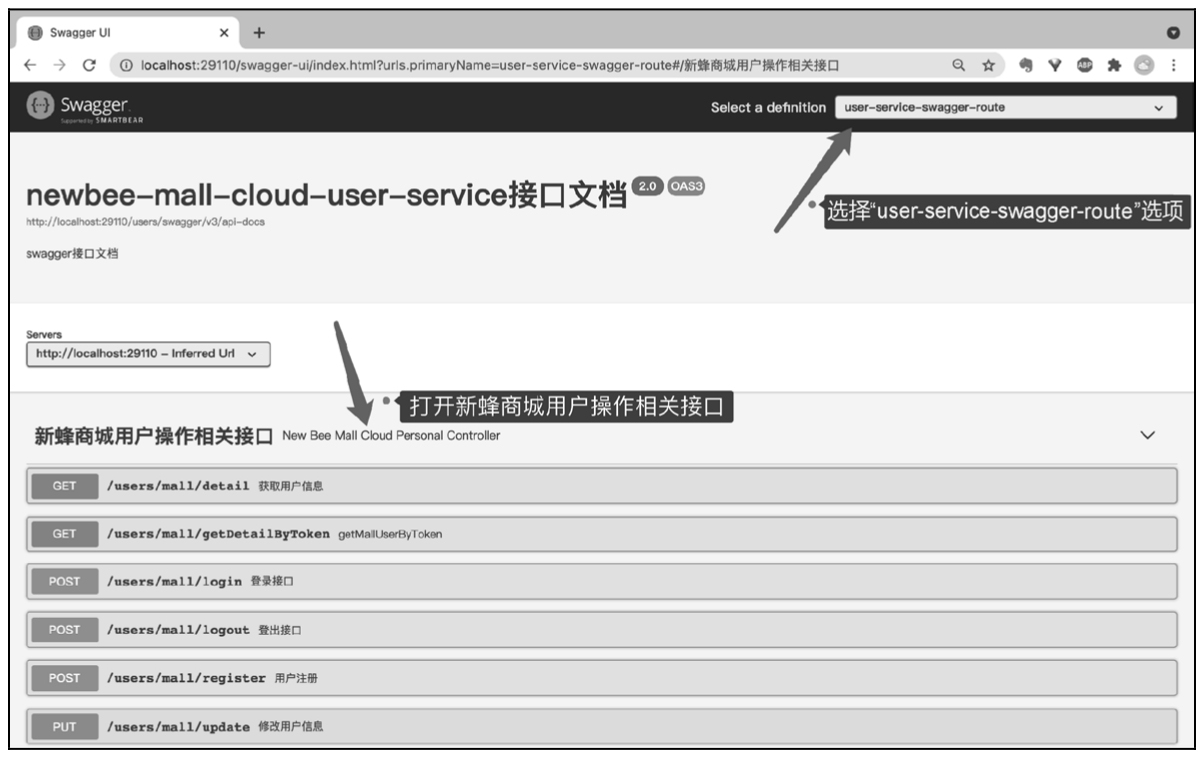Open the api-docs link under title
This screenshot has width=1204, height=758.
click(x=145, y=222)
